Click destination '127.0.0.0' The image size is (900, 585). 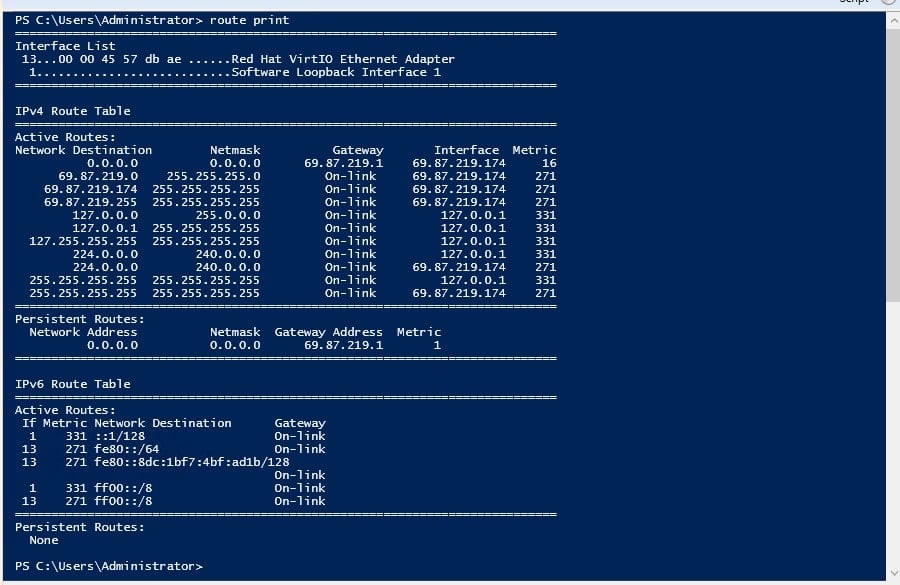click(x=105, y=215)
